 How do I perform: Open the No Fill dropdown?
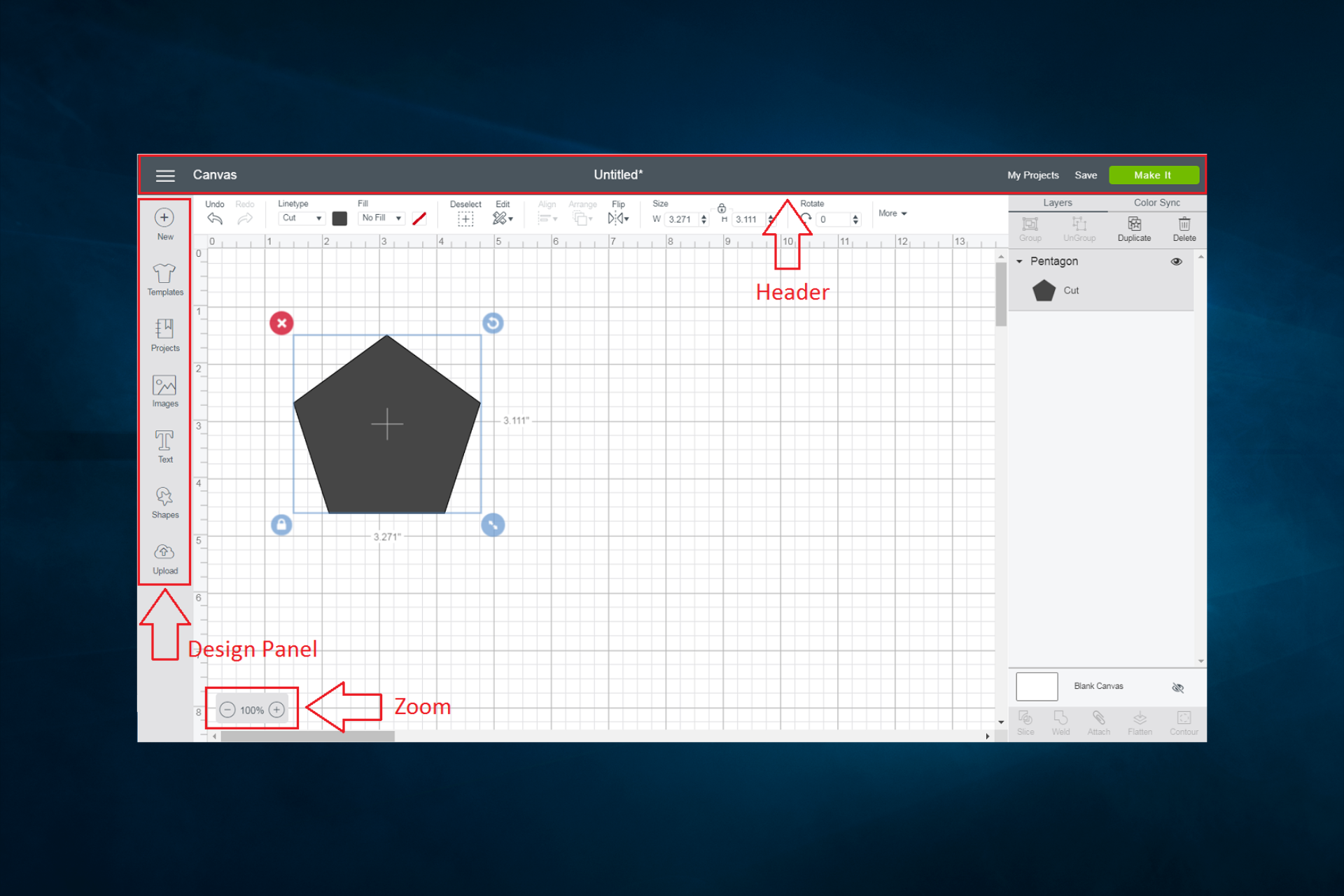point(381,218)
